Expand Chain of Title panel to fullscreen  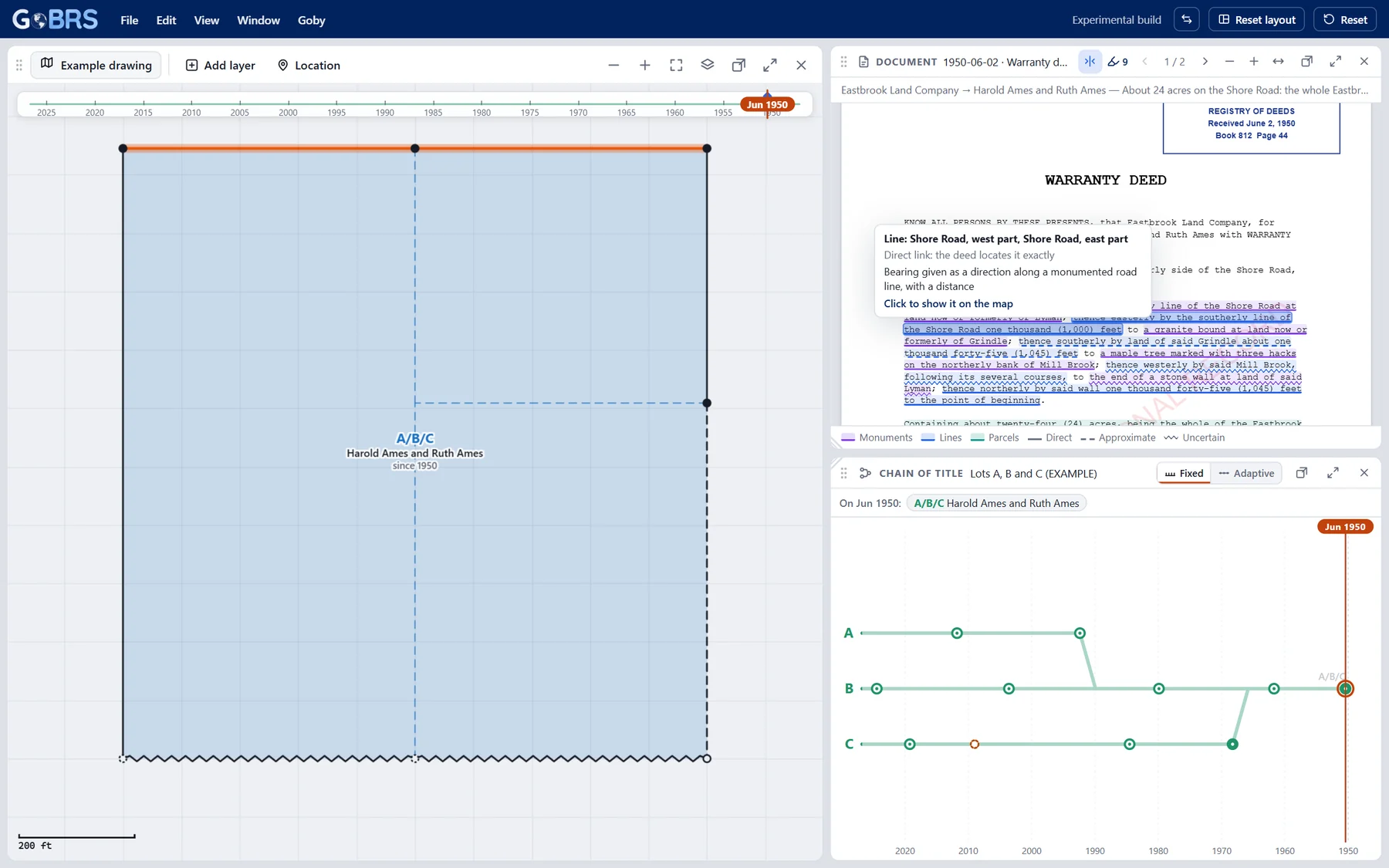click(1333, 473)
